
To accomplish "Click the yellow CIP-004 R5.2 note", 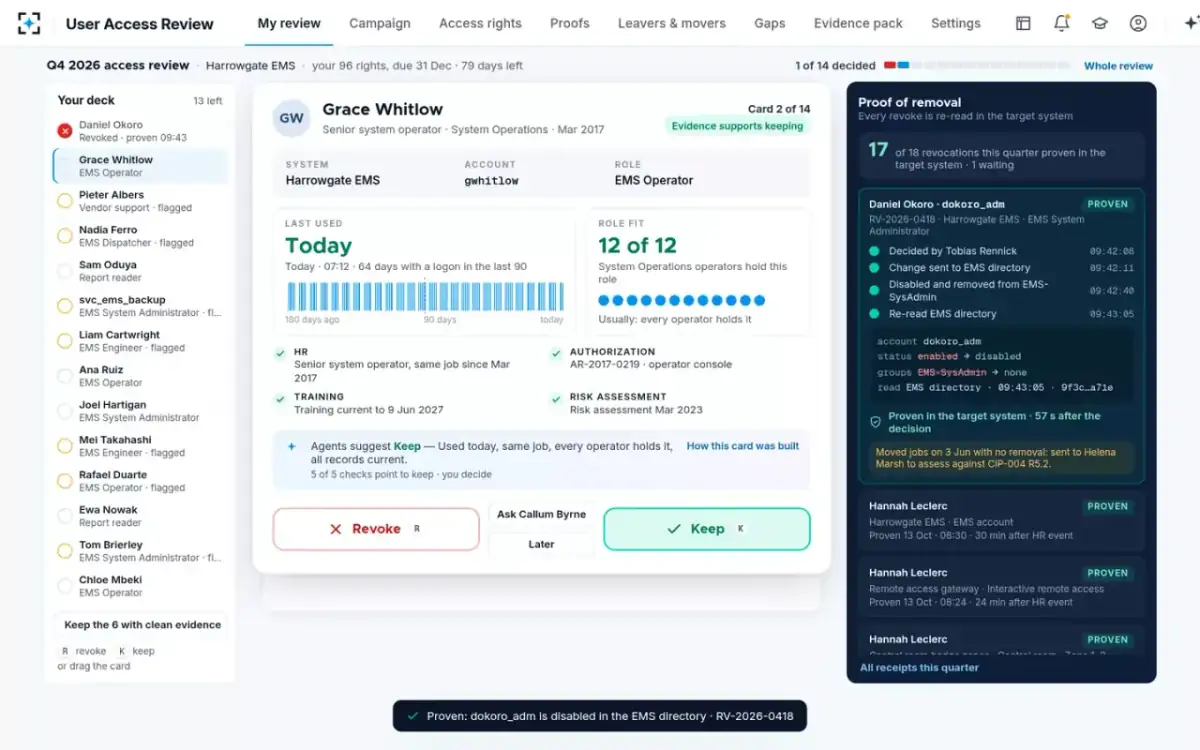I will pyautogui.click(x=1001, y=458).
